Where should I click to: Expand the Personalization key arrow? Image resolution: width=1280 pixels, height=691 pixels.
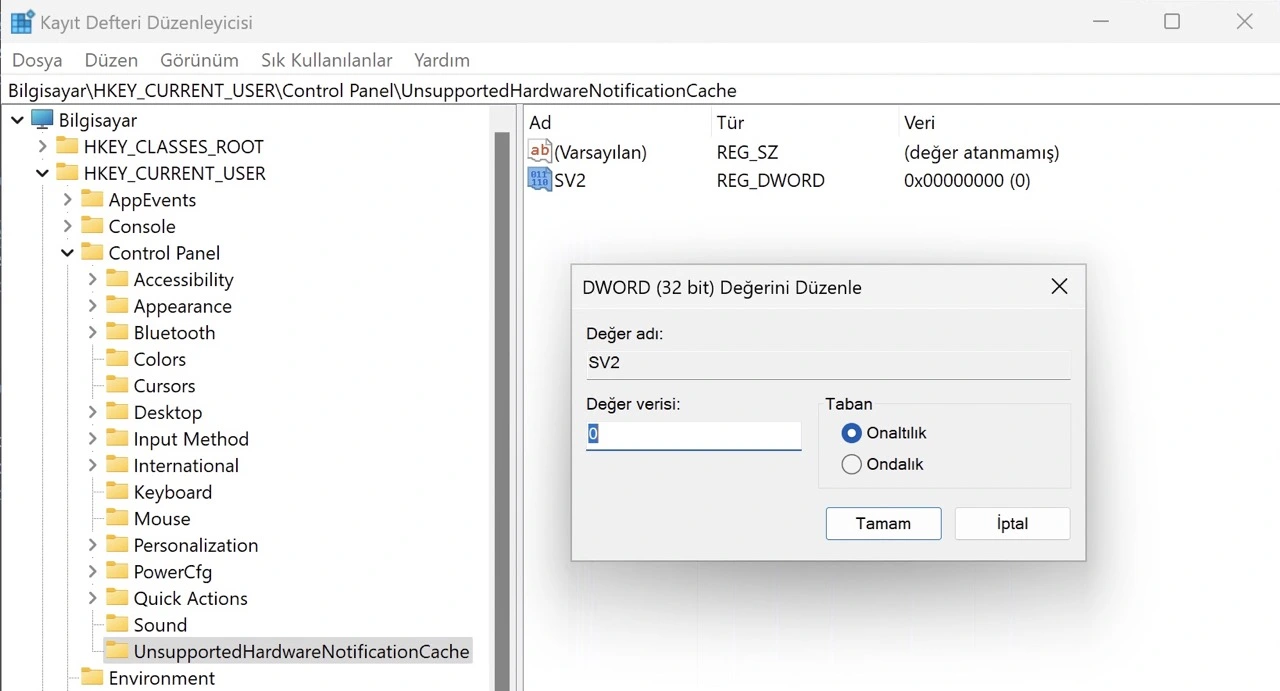pos(92,545)
